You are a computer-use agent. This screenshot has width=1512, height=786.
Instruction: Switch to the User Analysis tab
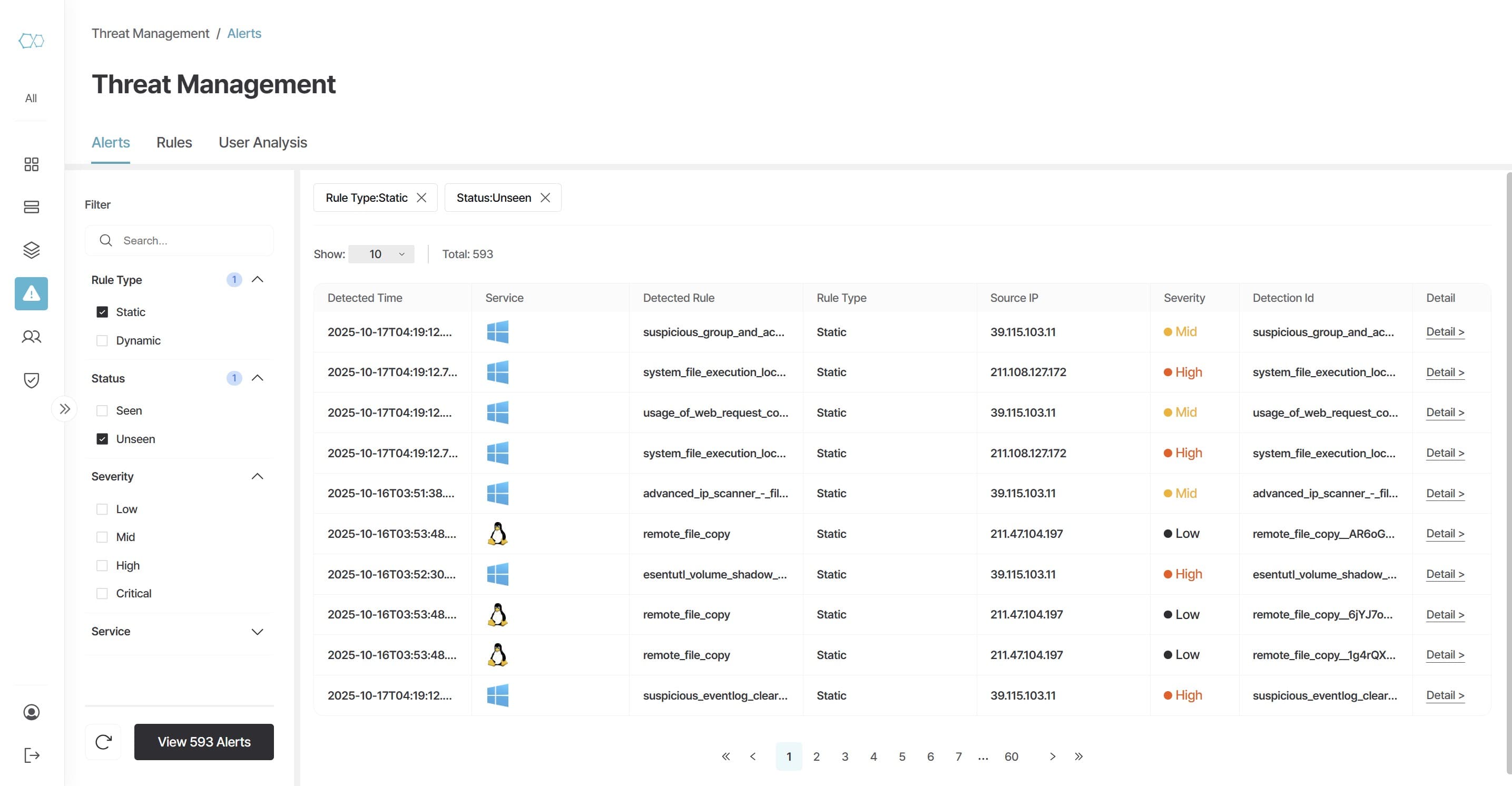pos(262,143)
